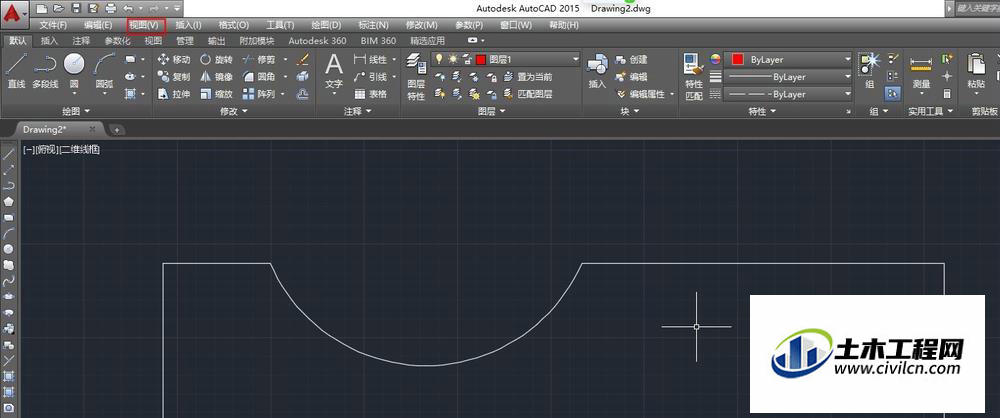The height and width of the screenshot is (418, 1000).
Task: Click the 编辑属性 button
Action: 642,94
